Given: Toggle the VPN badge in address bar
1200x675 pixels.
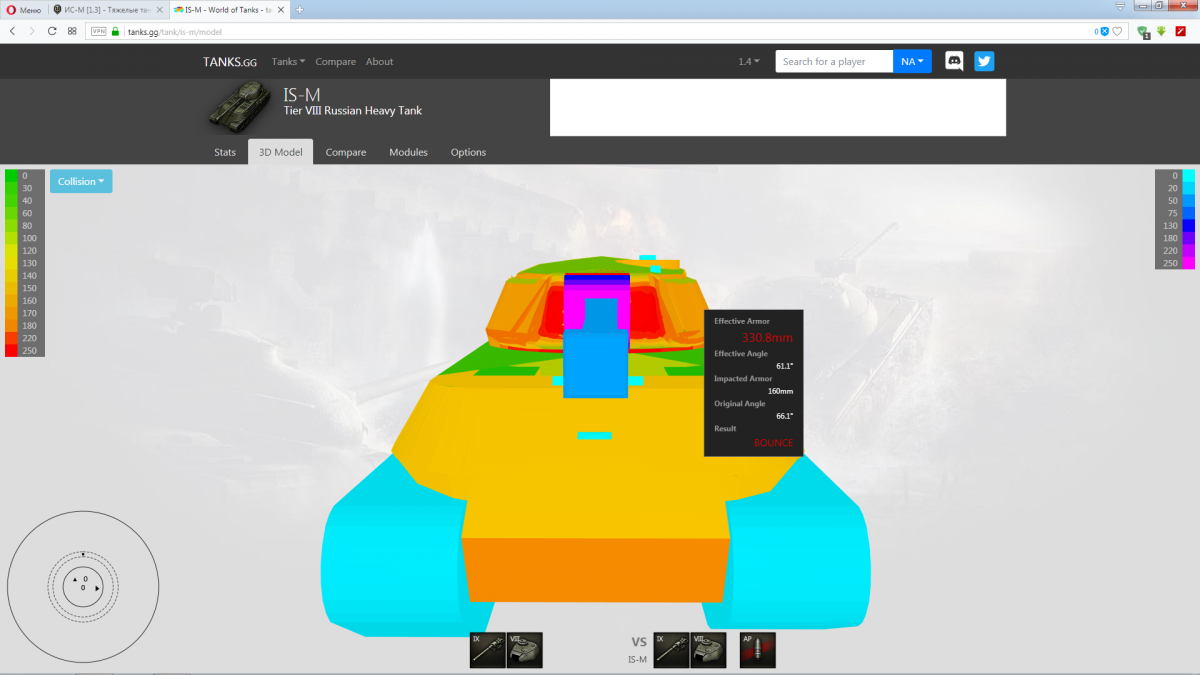Looking at the screenshot, I should click(x=98, y=31).
